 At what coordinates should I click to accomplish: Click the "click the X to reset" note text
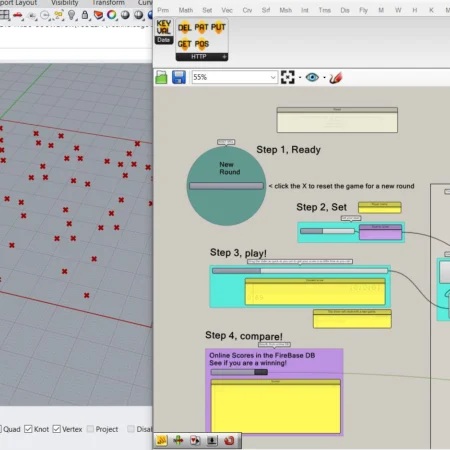[x=342, y=186]
